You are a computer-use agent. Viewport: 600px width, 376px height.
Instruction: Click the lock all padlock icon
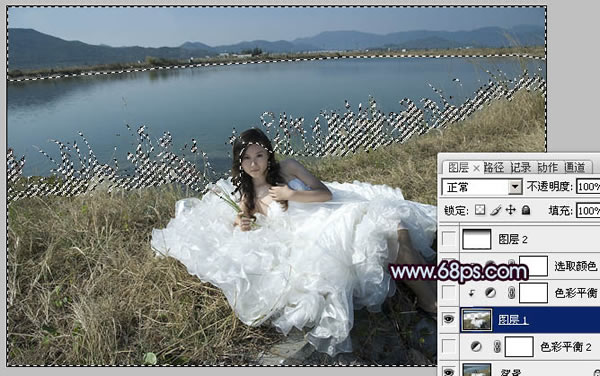526,210
